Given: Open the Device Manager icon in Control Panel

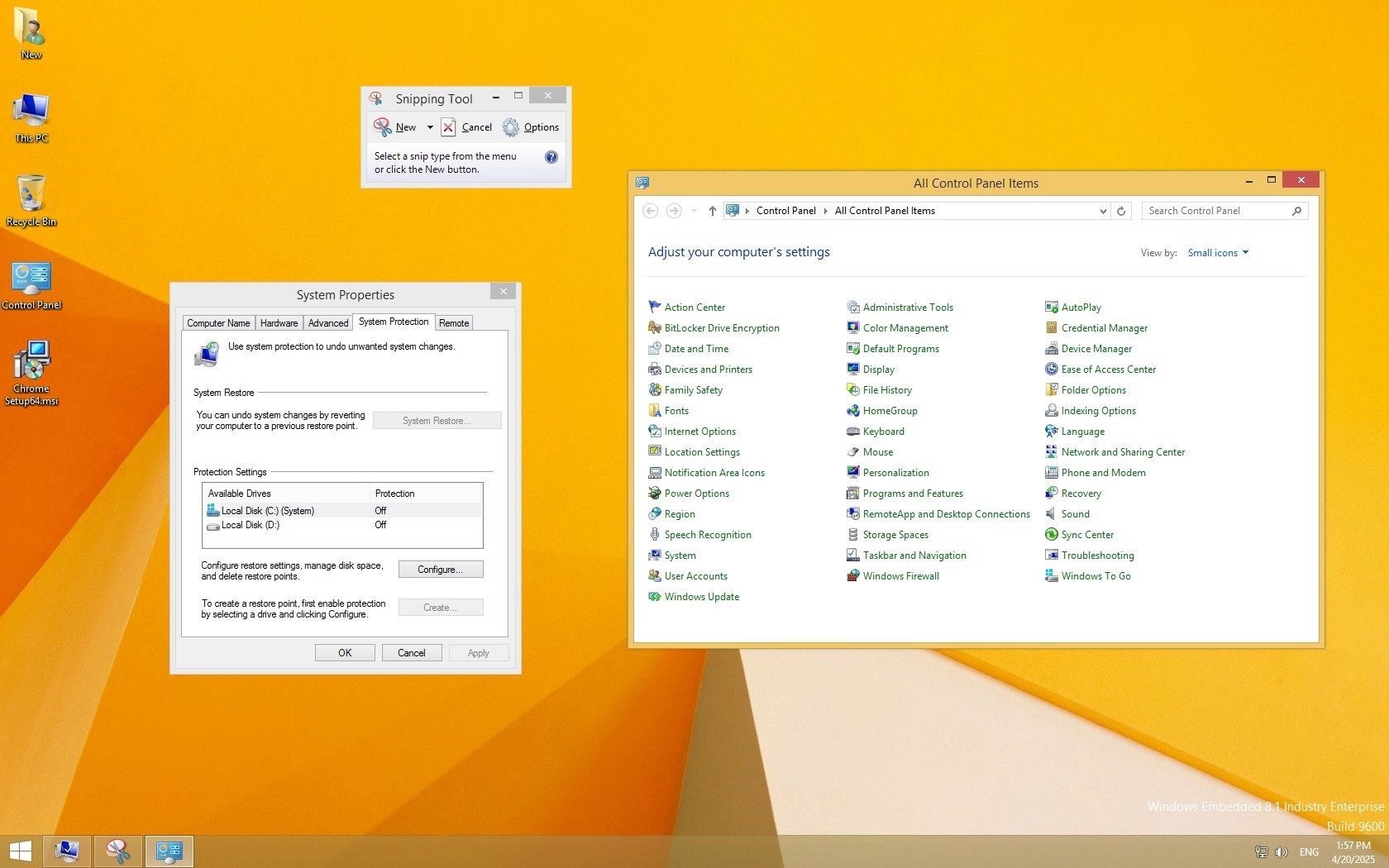Looking at the screenshot, I should 1051,349.
